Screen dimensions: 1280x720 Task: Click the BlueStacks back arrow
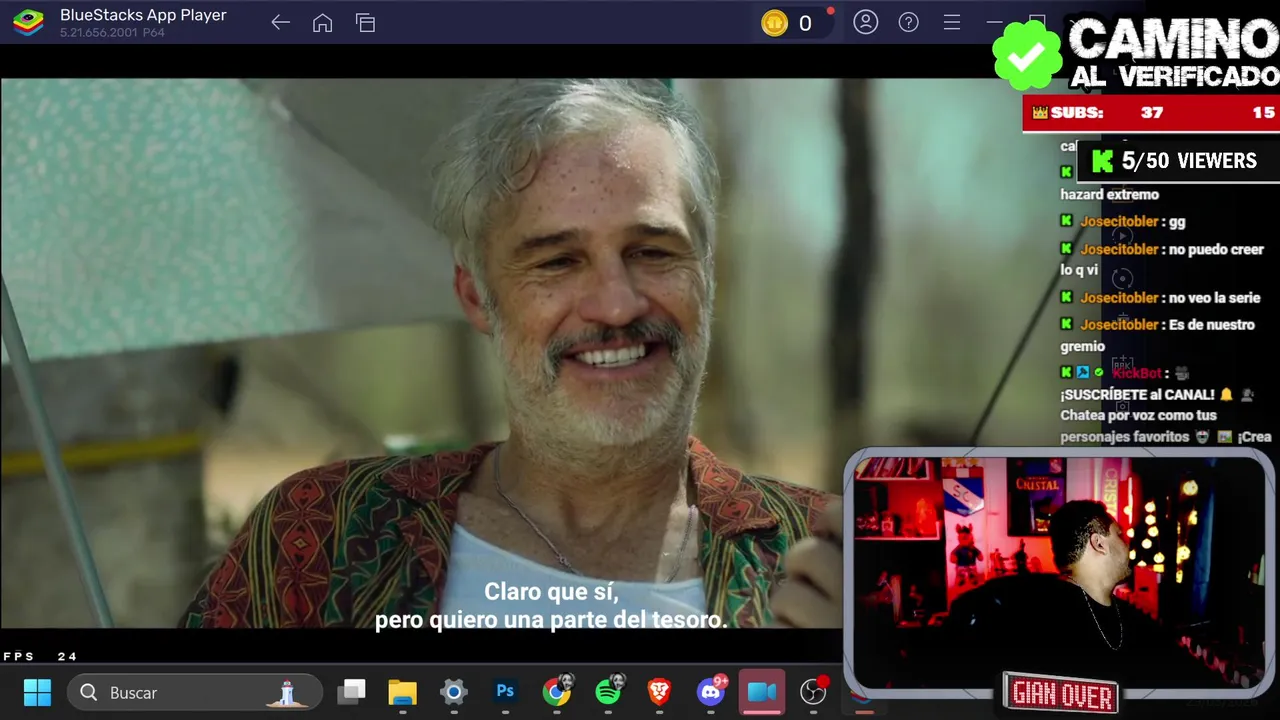(280, 22)
